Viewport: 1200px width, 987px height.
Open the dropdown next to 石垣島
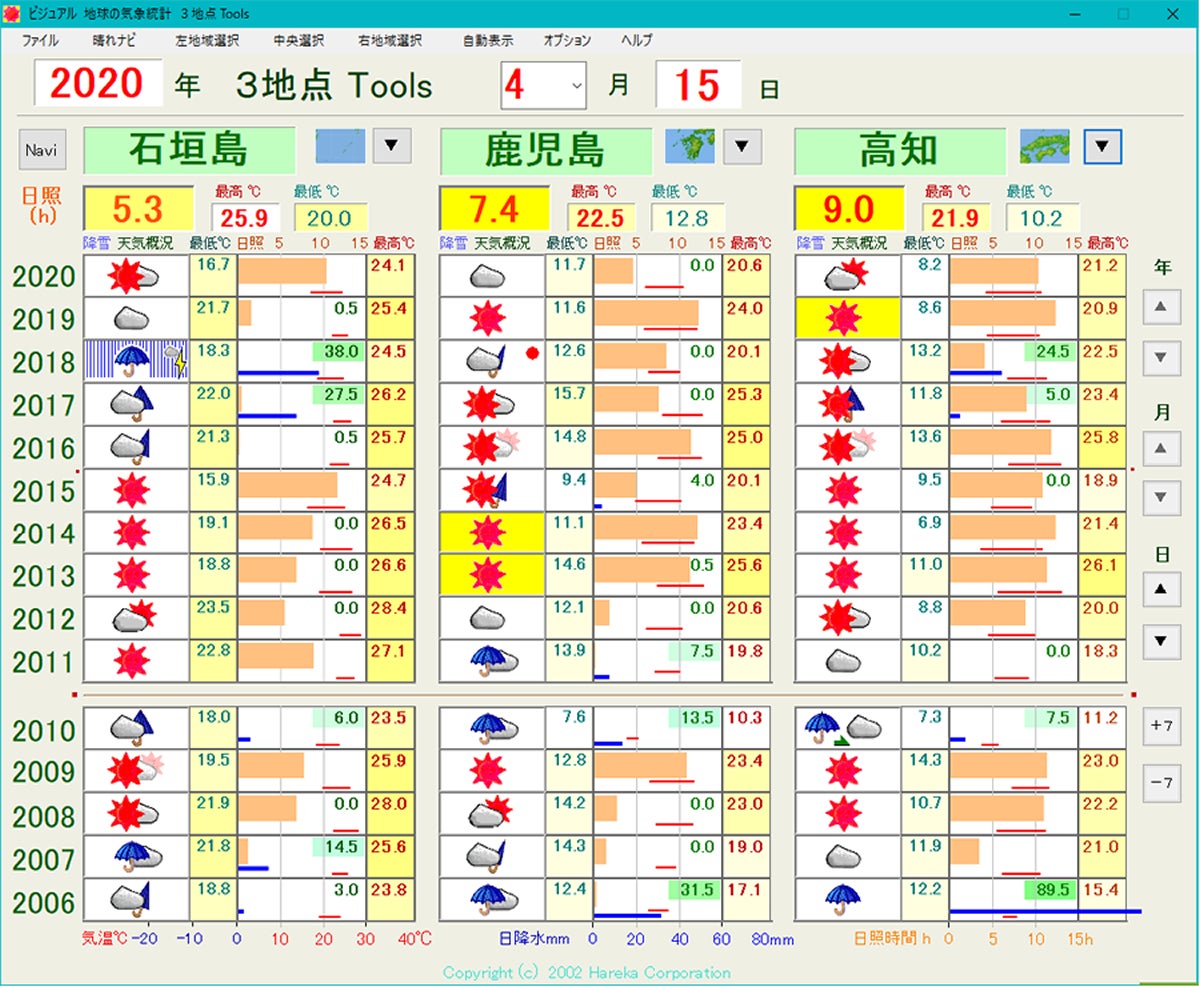(x=392, y=147)
